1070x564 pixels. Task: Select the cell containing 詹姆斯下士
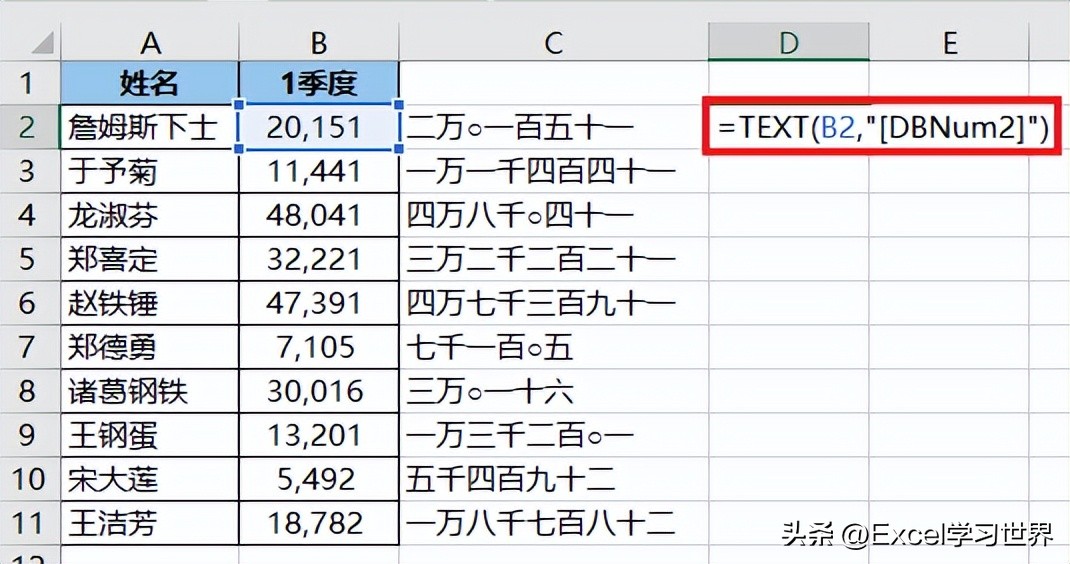(150, 127)
